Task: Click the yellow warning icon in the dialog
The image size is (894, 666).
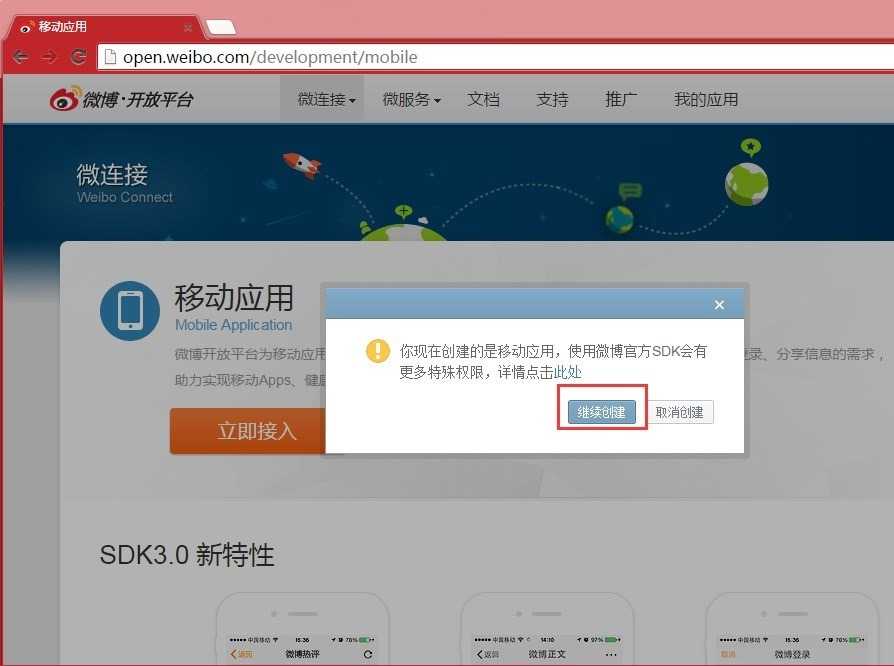Action: (377, 351)
